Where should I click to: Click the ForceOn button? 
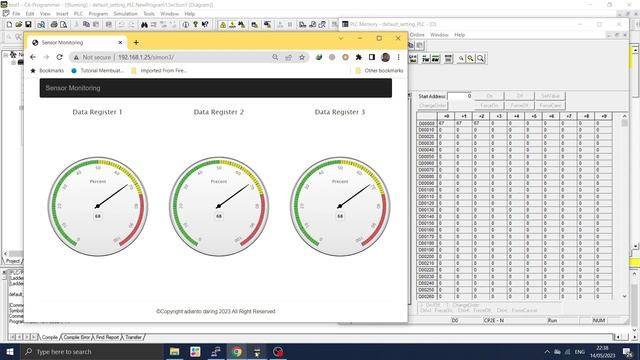[489, 105]
